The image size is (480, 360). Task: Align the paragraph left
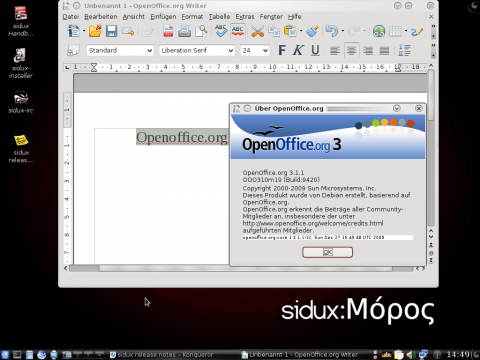point(335,51)
